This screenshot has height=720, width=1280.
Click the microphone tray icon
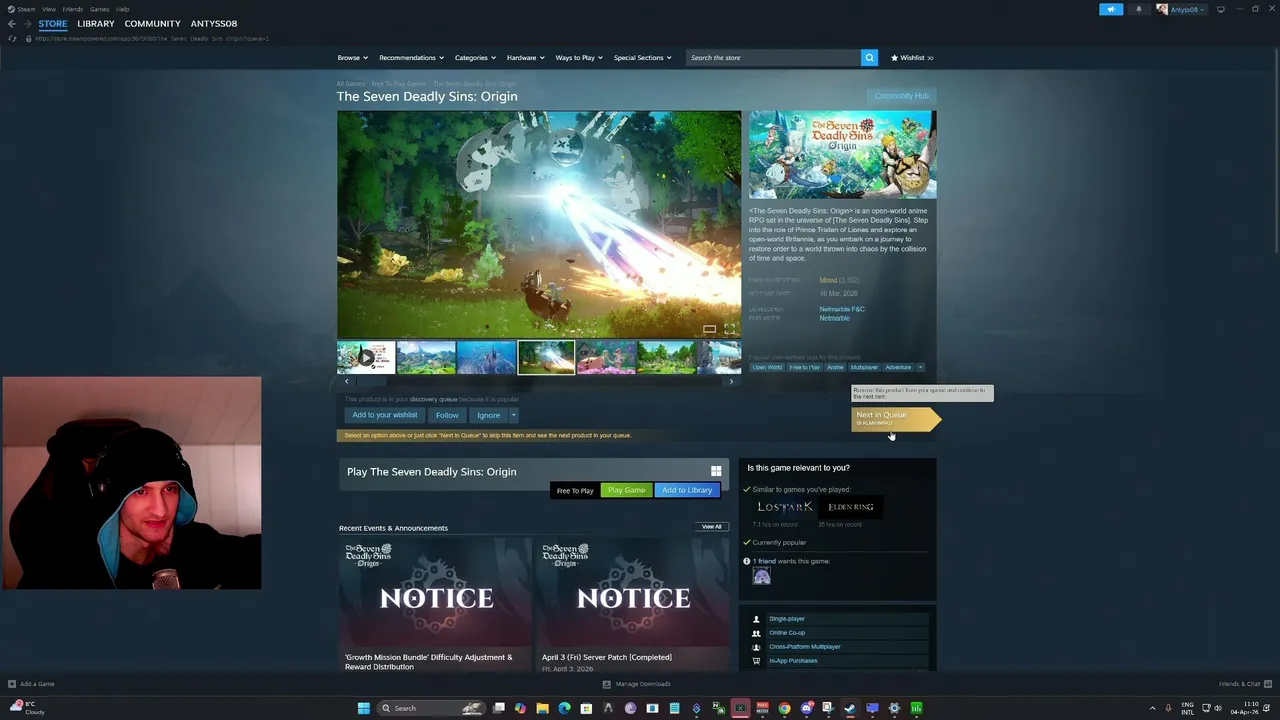tap(1168, 708)
